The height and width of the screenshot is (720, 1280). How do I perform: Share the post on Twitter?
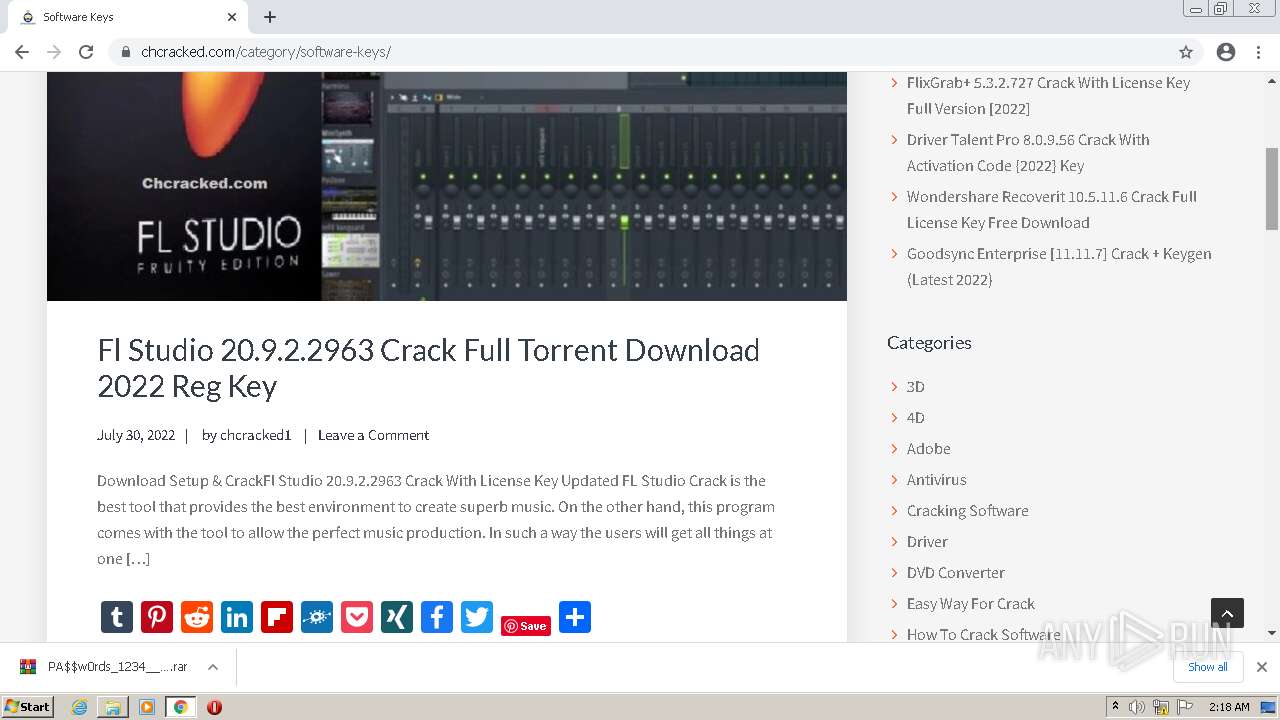click(477, 617)
